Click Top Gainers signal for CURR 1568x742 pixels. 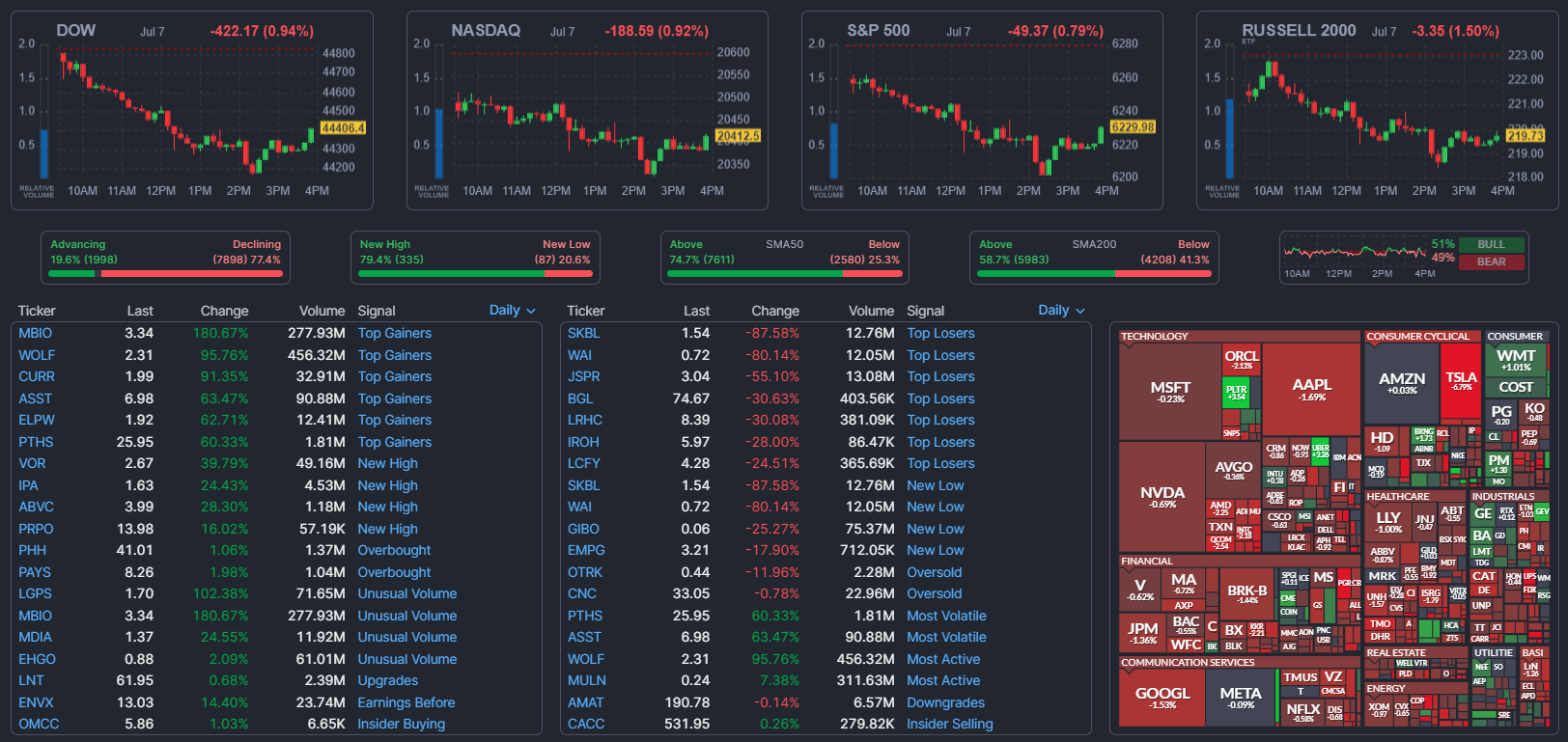pyautogui.click(x=395, y=376)
